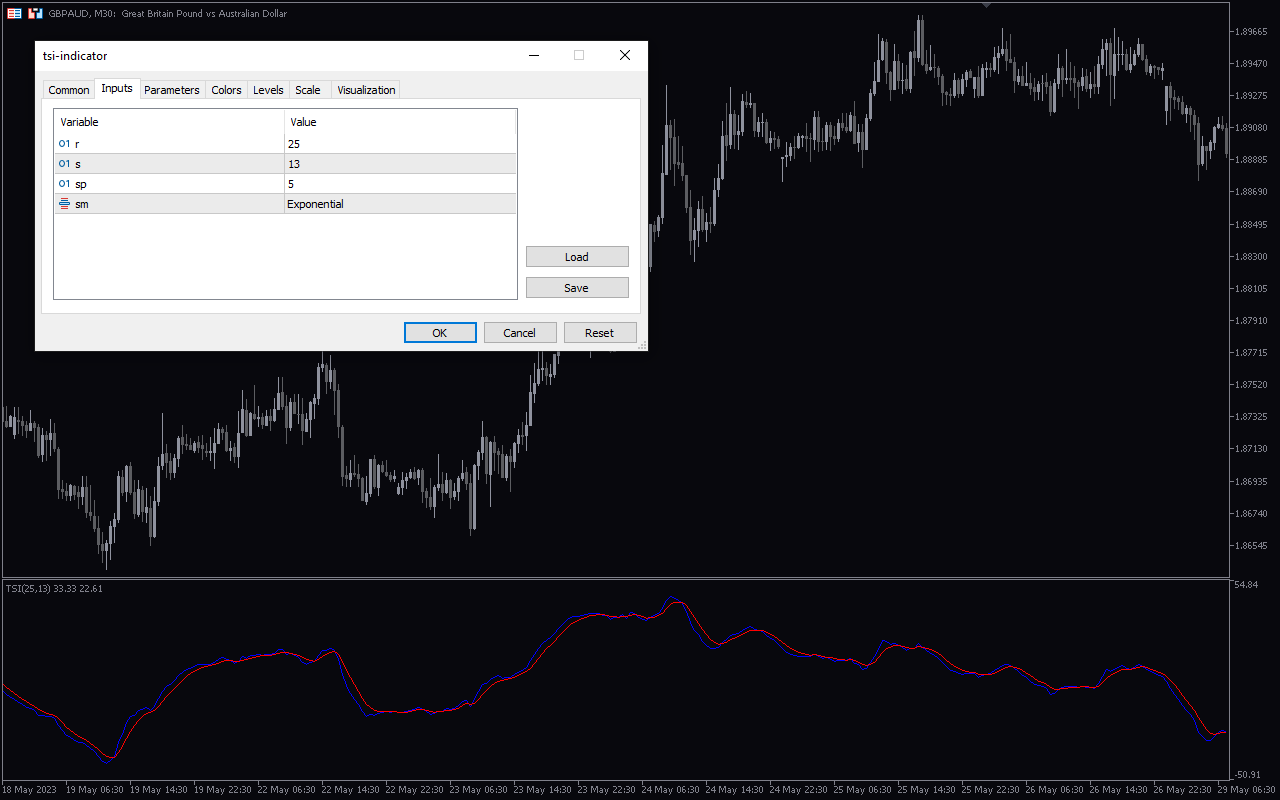Image resolution: width=1280 pixels, height=800 pixels.
Task: Click the chart shift marker triangle at top
Action: 987,5
